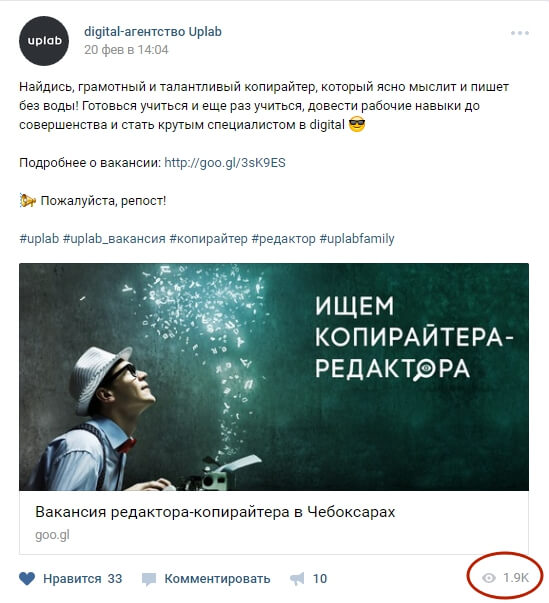The image size is (549, 603).
Task: Open the three-dots post options menu
Action: [x=520, y=33]
